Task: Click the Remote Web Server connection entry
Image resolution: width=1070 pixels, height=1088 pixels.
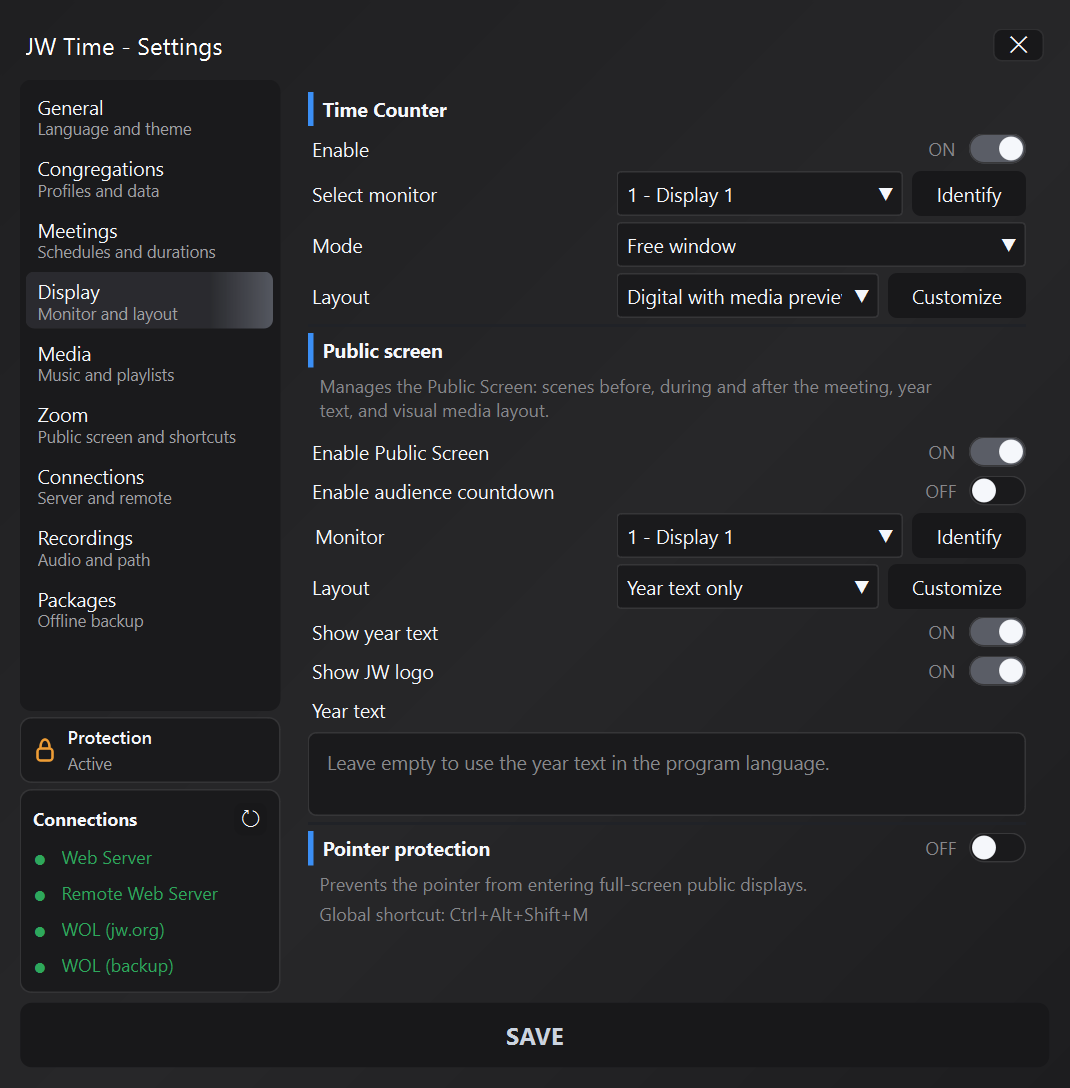Action: (139, 894)
